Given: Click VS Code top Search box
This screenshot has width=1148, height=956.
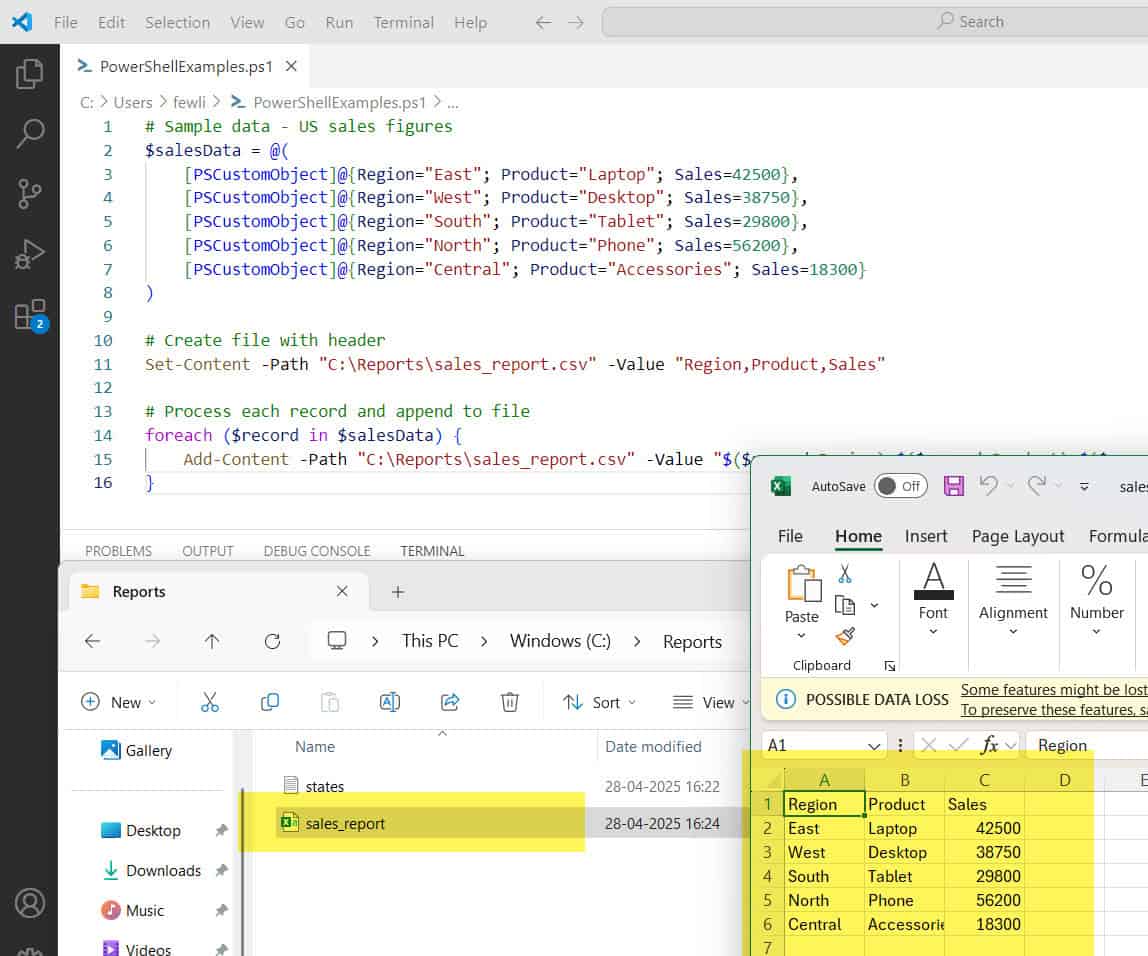Looking at the screenshot, I should click(x=874, y=22).
